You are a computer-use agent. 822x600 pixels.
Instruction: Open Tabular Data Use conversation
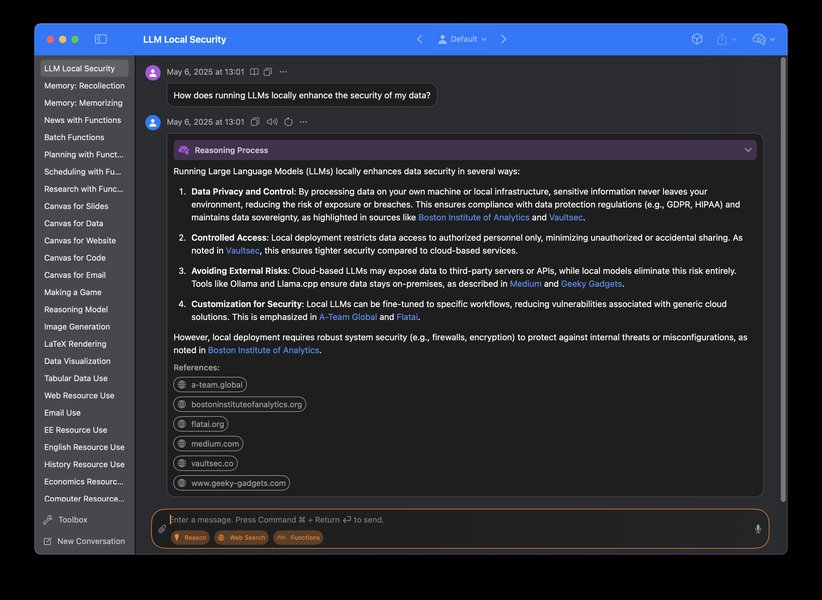click(84, 378)
